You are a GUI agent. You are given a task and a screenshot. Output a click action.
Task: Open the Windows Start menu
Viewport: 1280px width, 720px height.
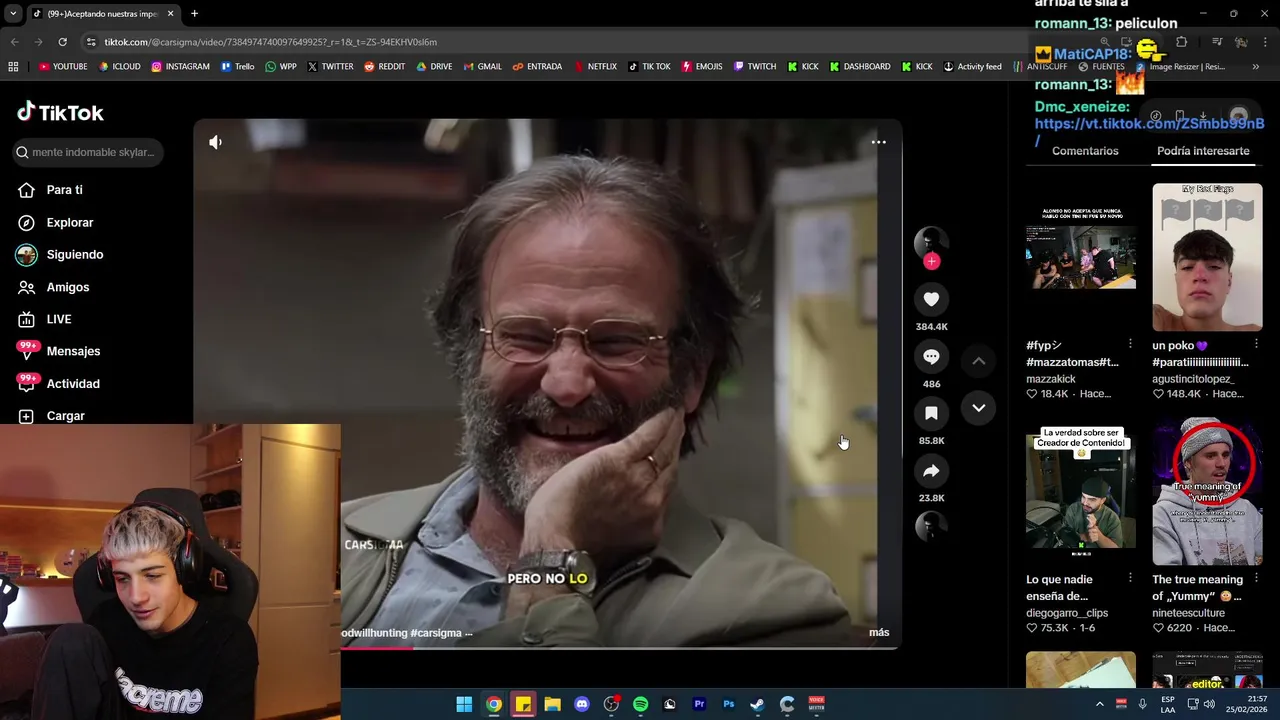click(x=464, y=704)
